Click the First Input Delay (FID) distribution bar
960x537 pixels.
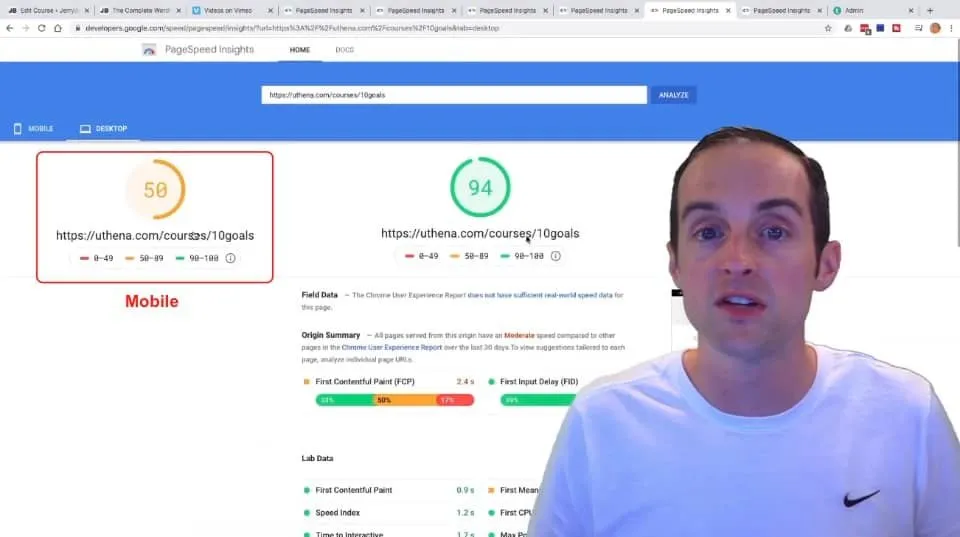(539, 400)
